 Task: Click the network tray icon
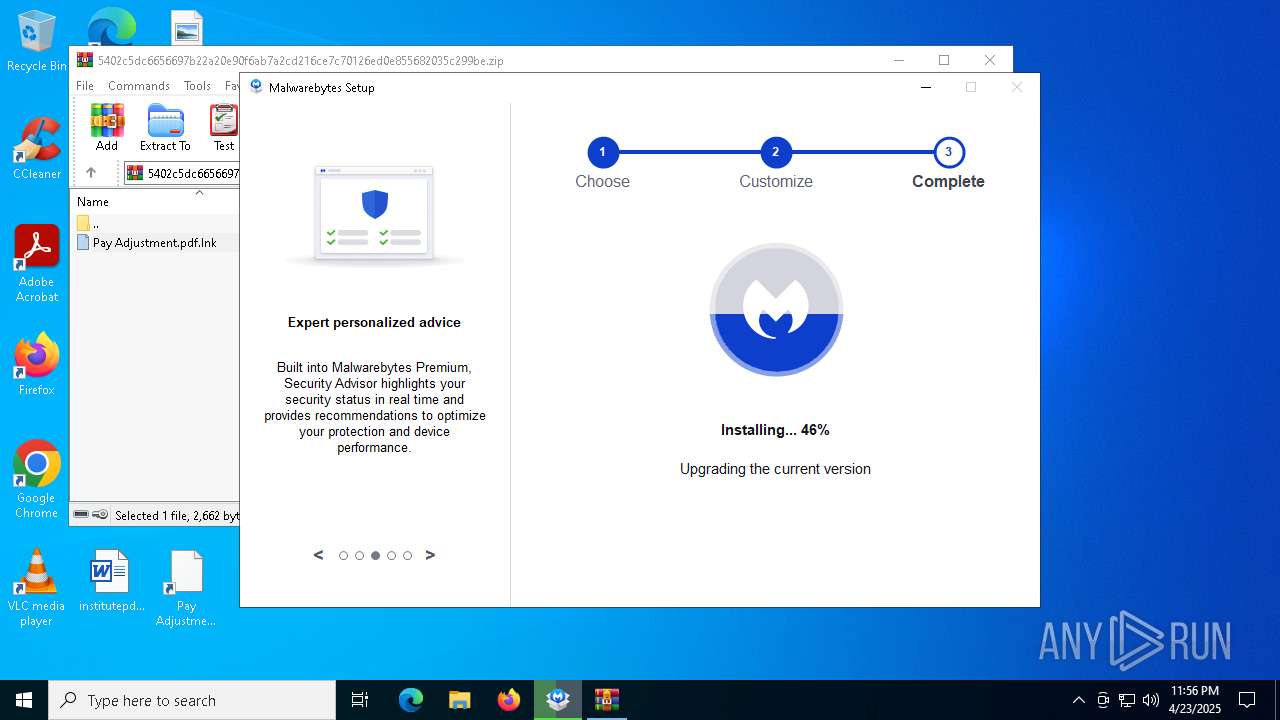click(1127, 700)
